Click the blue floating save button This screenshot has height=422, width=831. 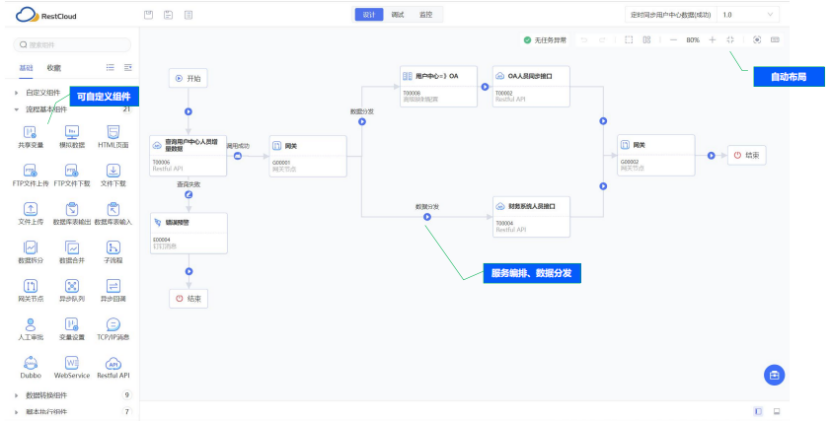[x=773, y=375]
